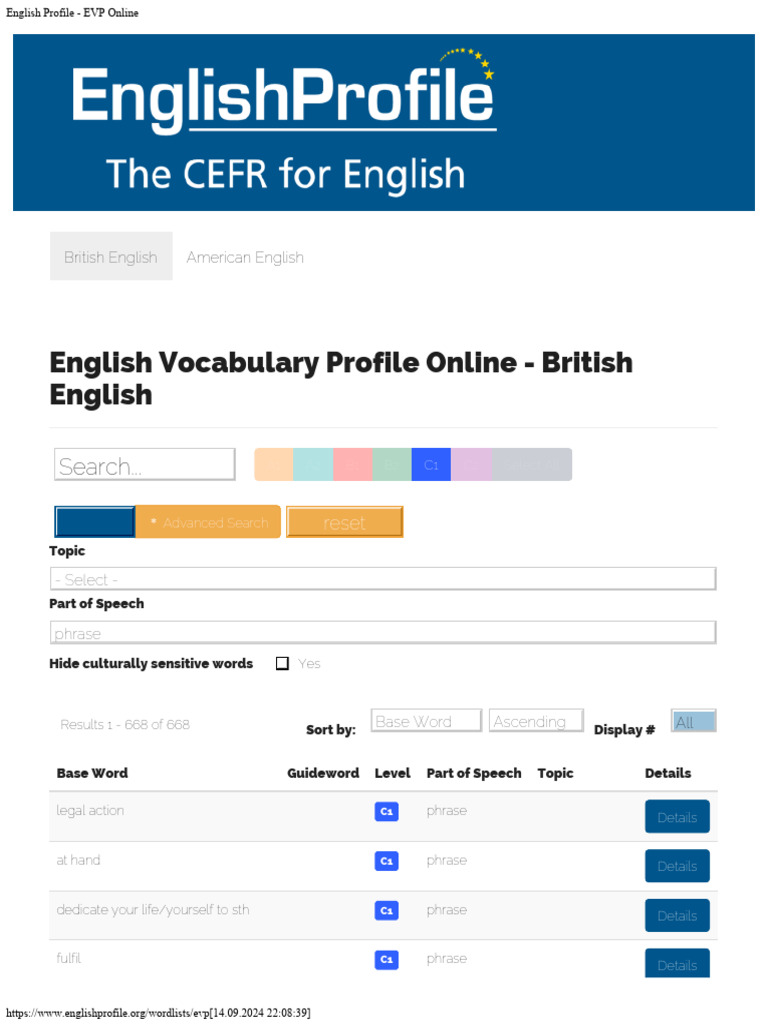Open the Part of Speech dropdown
Screen dimensions: 768x1024
[383, 633]
